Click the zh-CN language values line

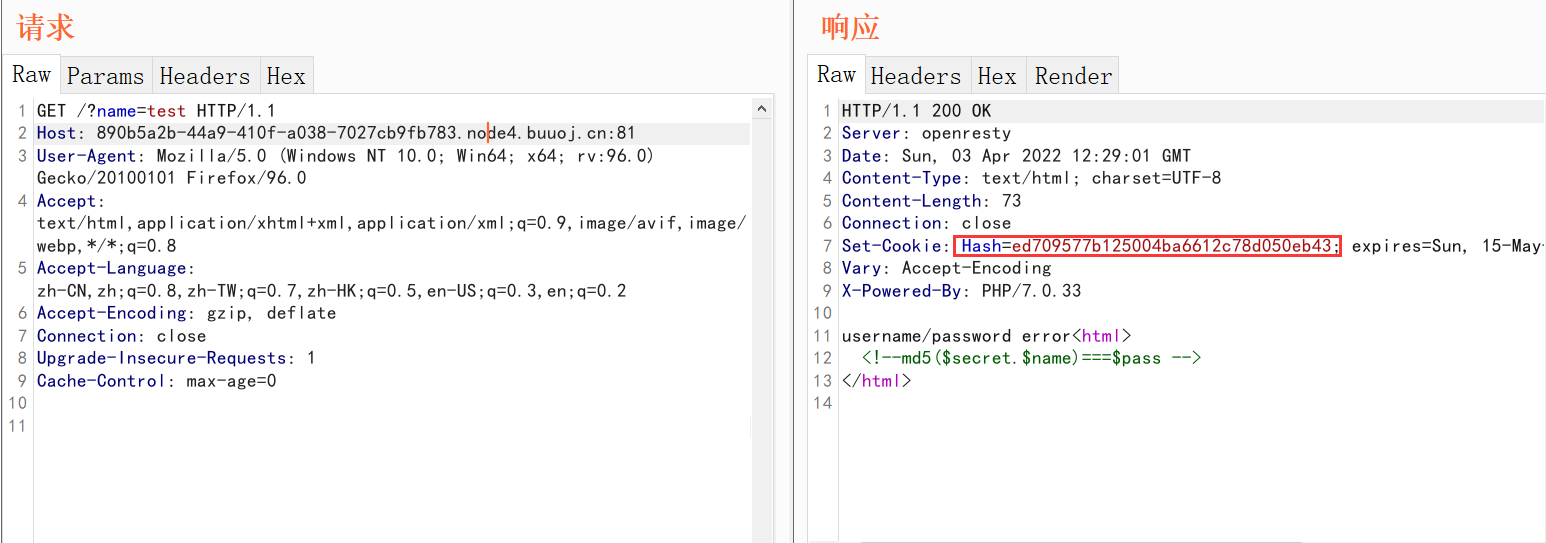click(331, 291)
